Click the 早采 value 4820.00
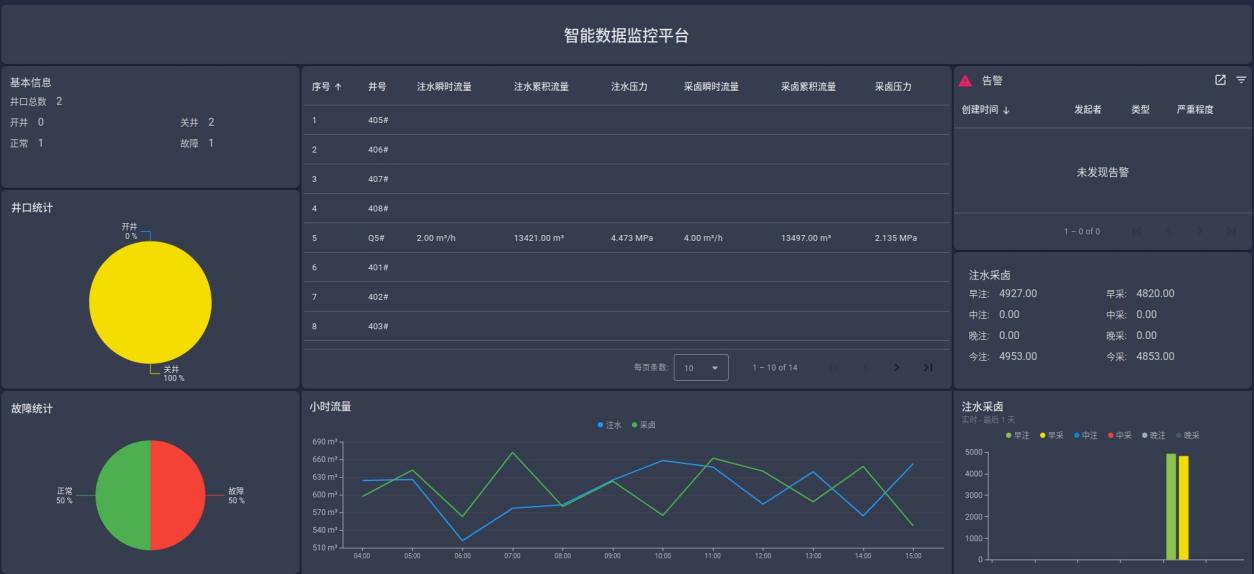The image size is (1254, 574). tap(1155, 293)
